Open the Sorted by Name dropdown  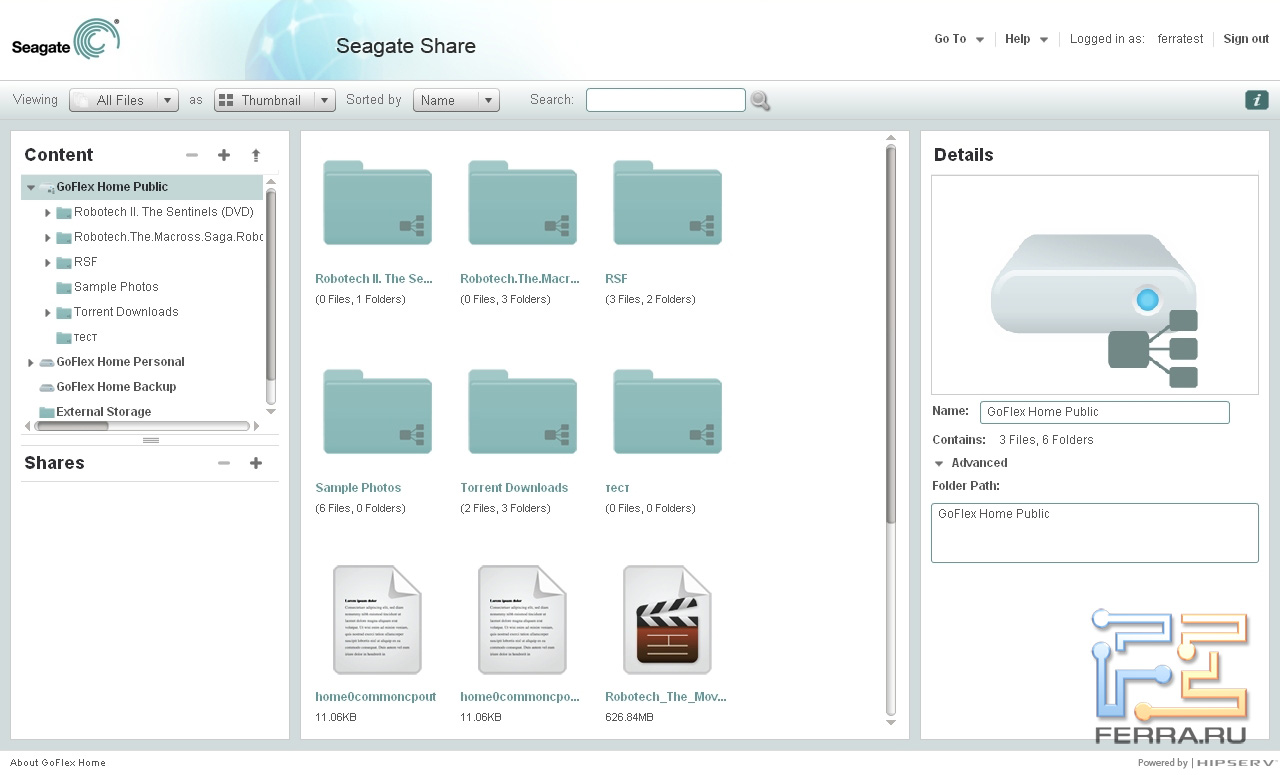click(x=456, y=100)
